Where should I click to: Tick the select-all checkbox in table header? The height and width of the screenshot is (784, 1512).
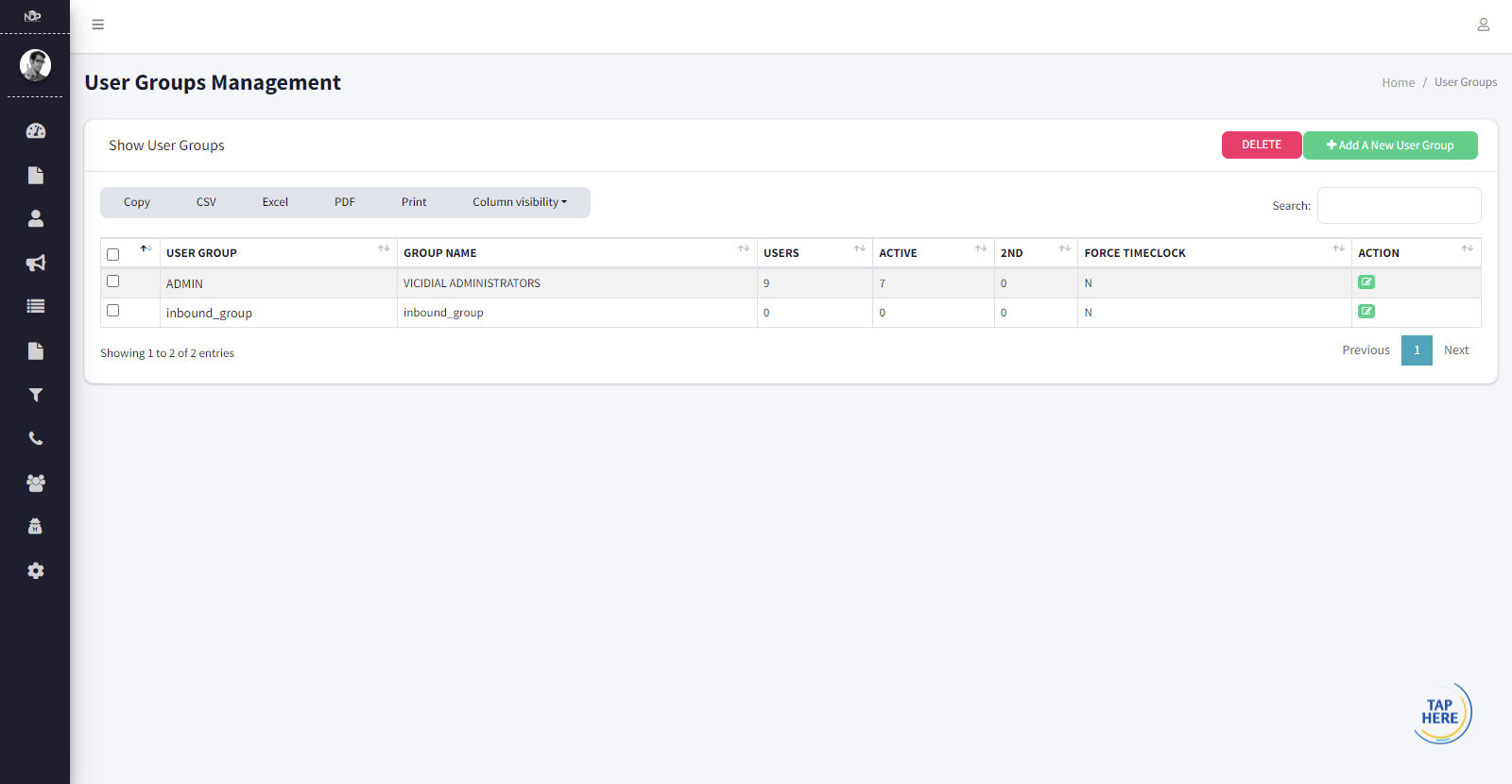[x=113, y=254]
